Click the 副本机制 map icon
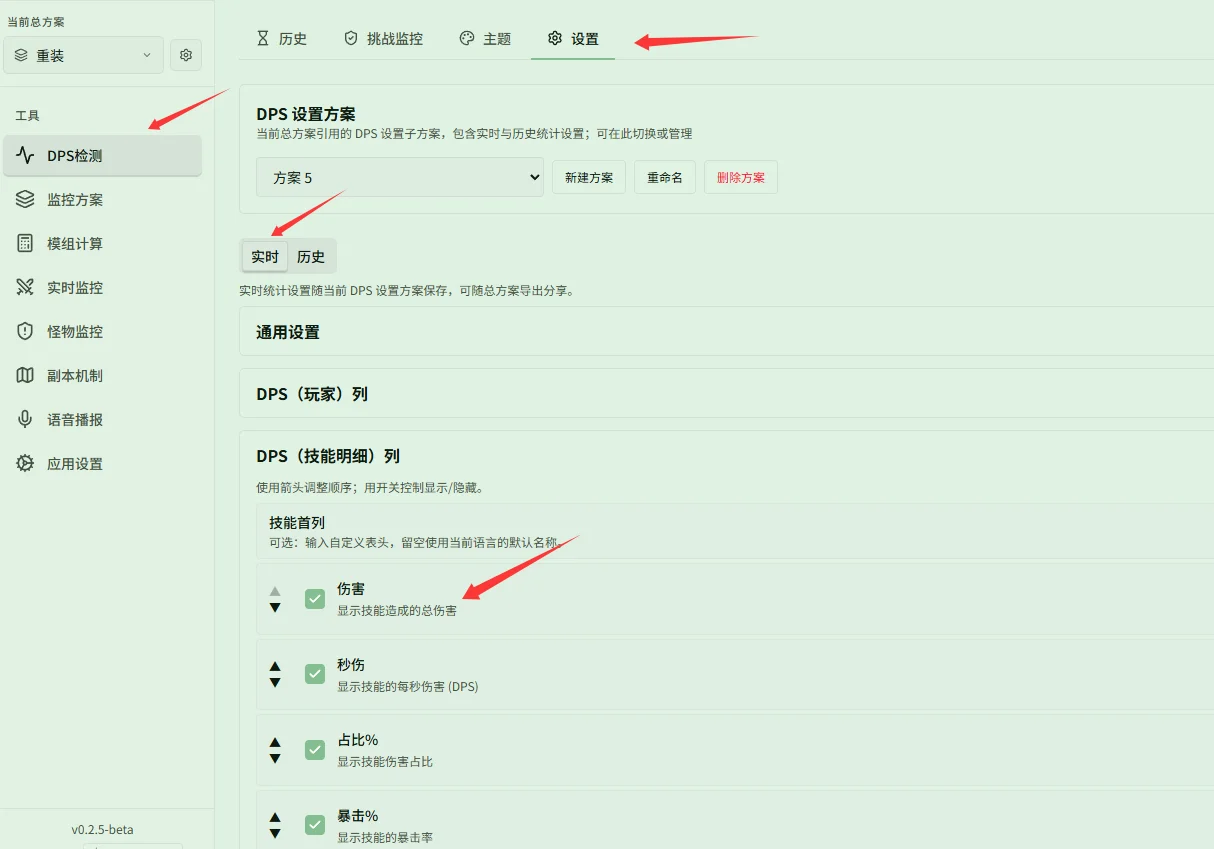1214x849 pixels. pyautogui.click(x=25, y=376)
